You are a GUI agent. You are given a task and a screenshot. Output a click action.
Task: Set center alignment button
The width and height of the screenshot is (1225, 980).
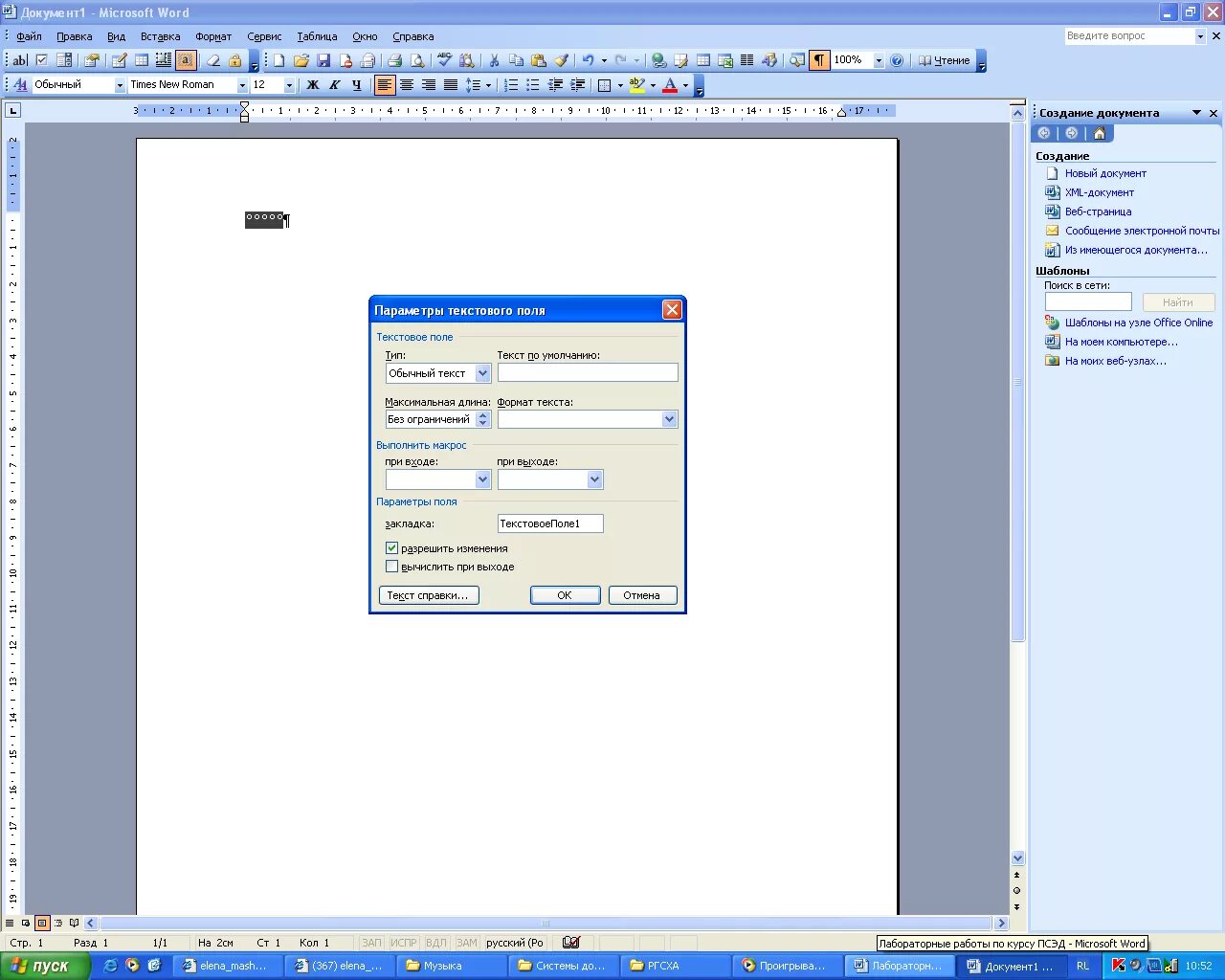(x=407, y=85)
